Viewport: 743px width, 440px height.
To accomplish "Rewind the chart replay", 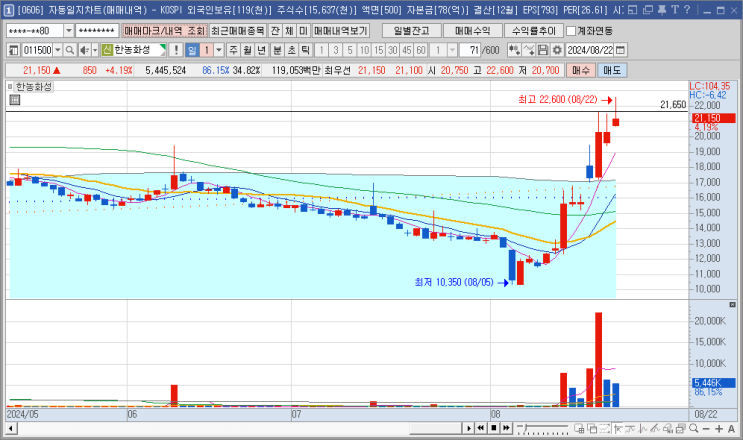I will click(480, 428).
